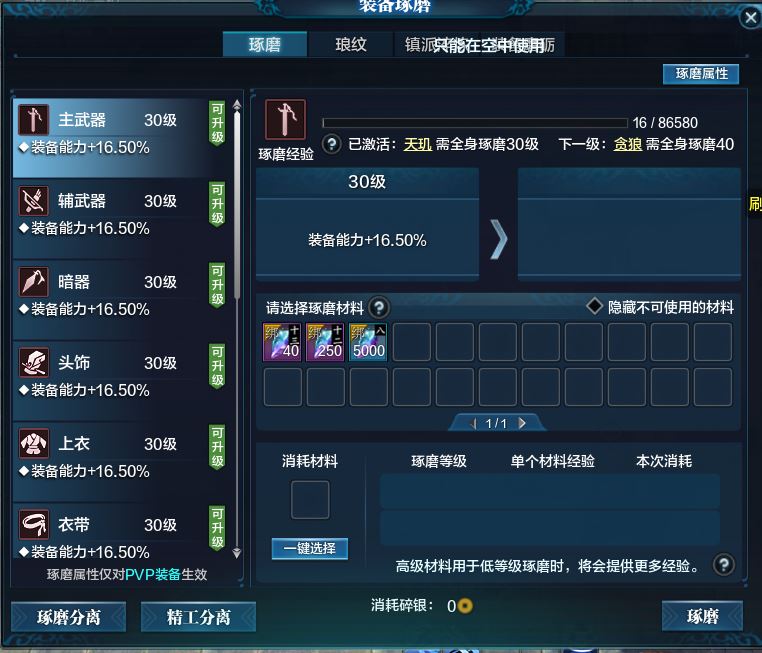Select the 衣带 belt icon
The image size is (762, 653).
coord(34,524)
